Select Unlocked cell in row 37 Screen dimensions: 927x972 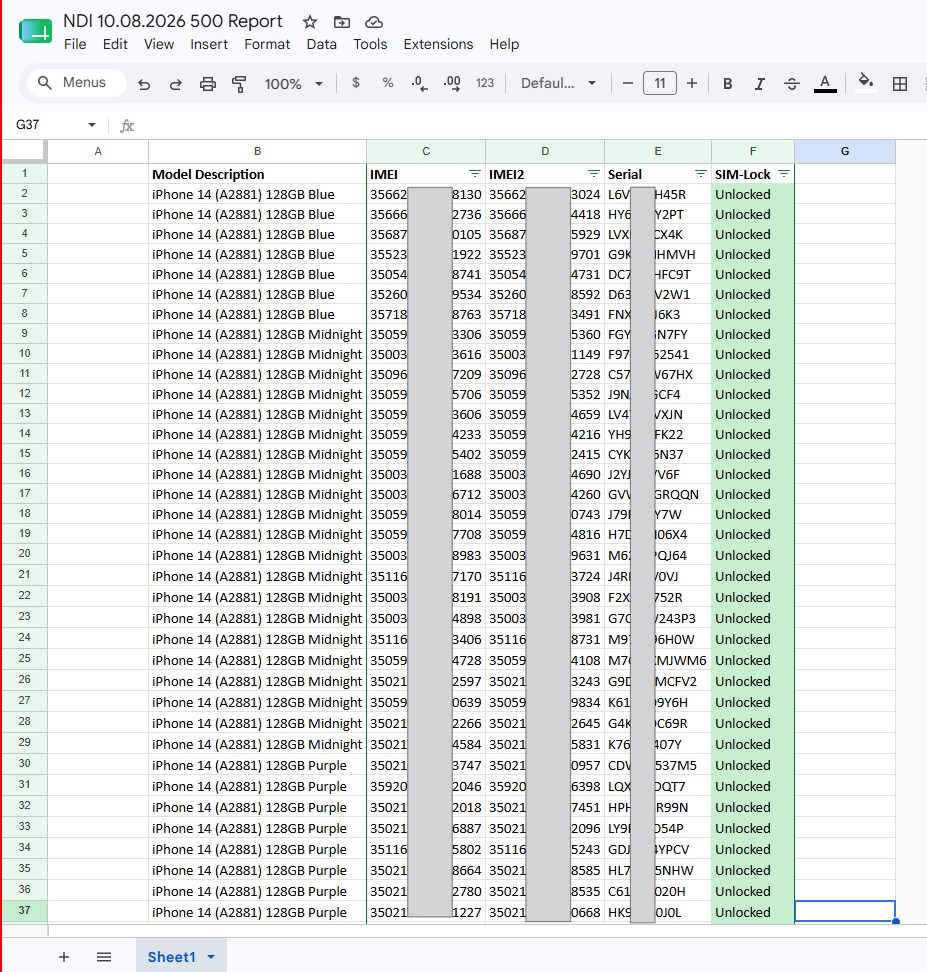tap(753, 912)
